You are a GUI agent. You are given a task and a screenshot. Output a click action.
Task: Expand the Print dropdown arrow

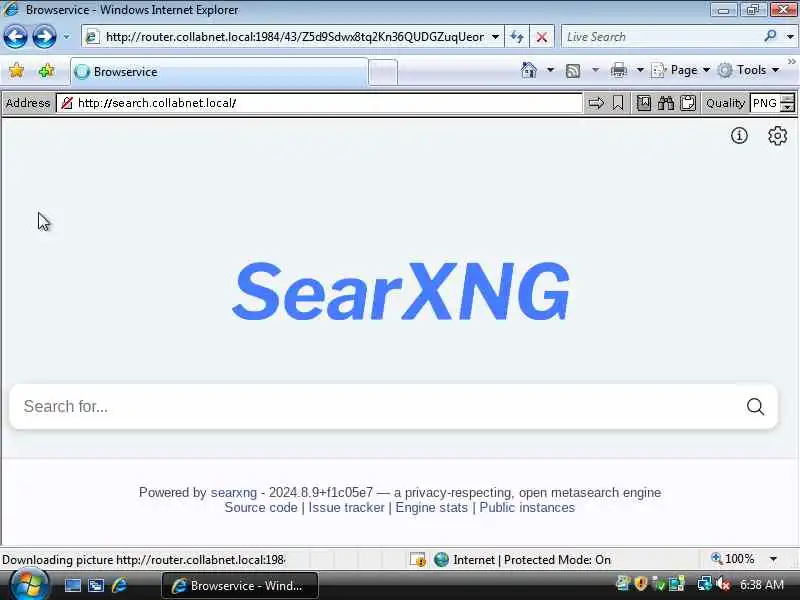coord(640,70)
